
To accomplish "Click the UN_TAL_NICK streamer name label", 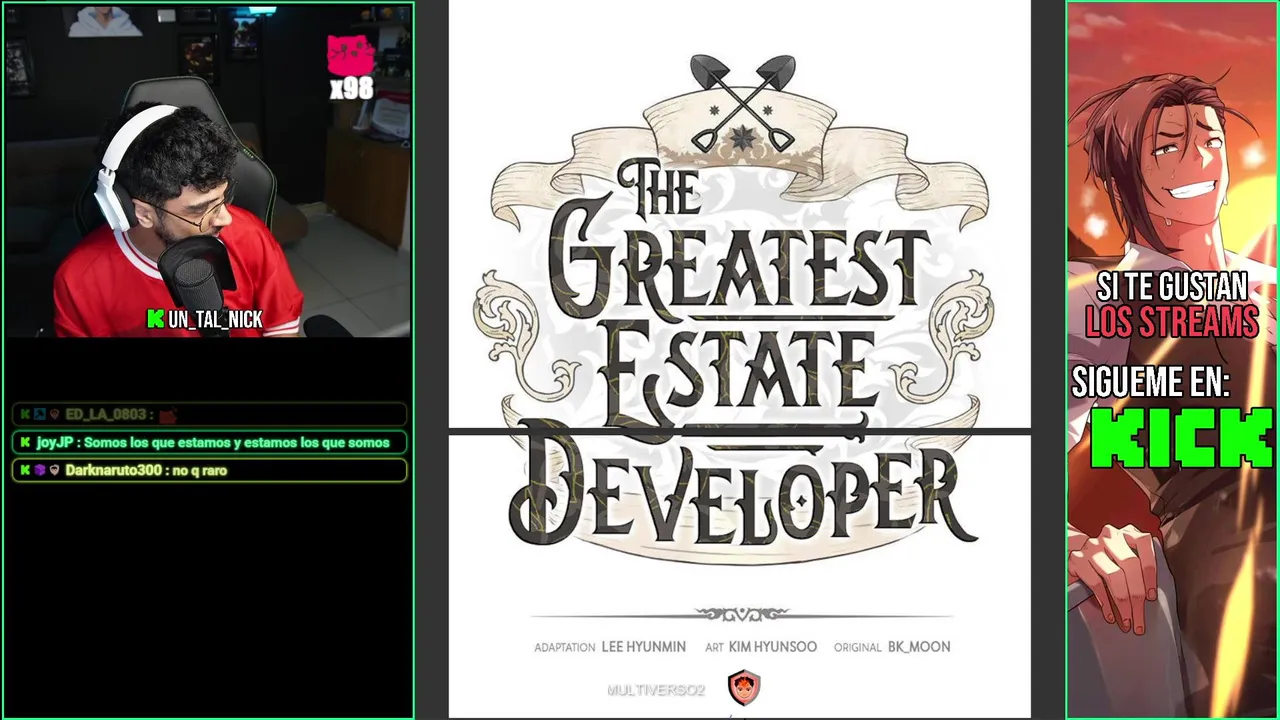I will click(215, 319).
